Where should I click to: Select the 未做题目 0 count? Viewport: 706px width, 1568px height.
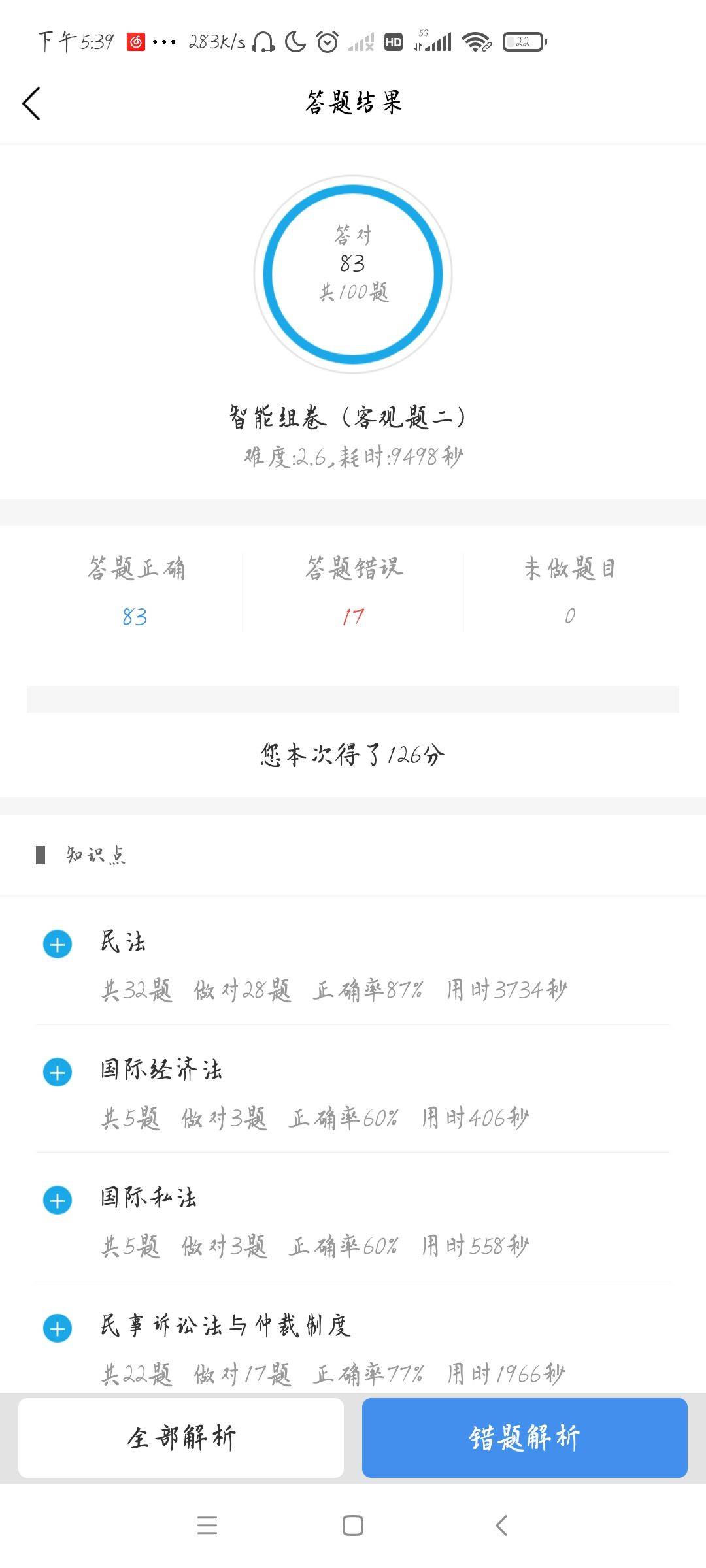point(570,615)
